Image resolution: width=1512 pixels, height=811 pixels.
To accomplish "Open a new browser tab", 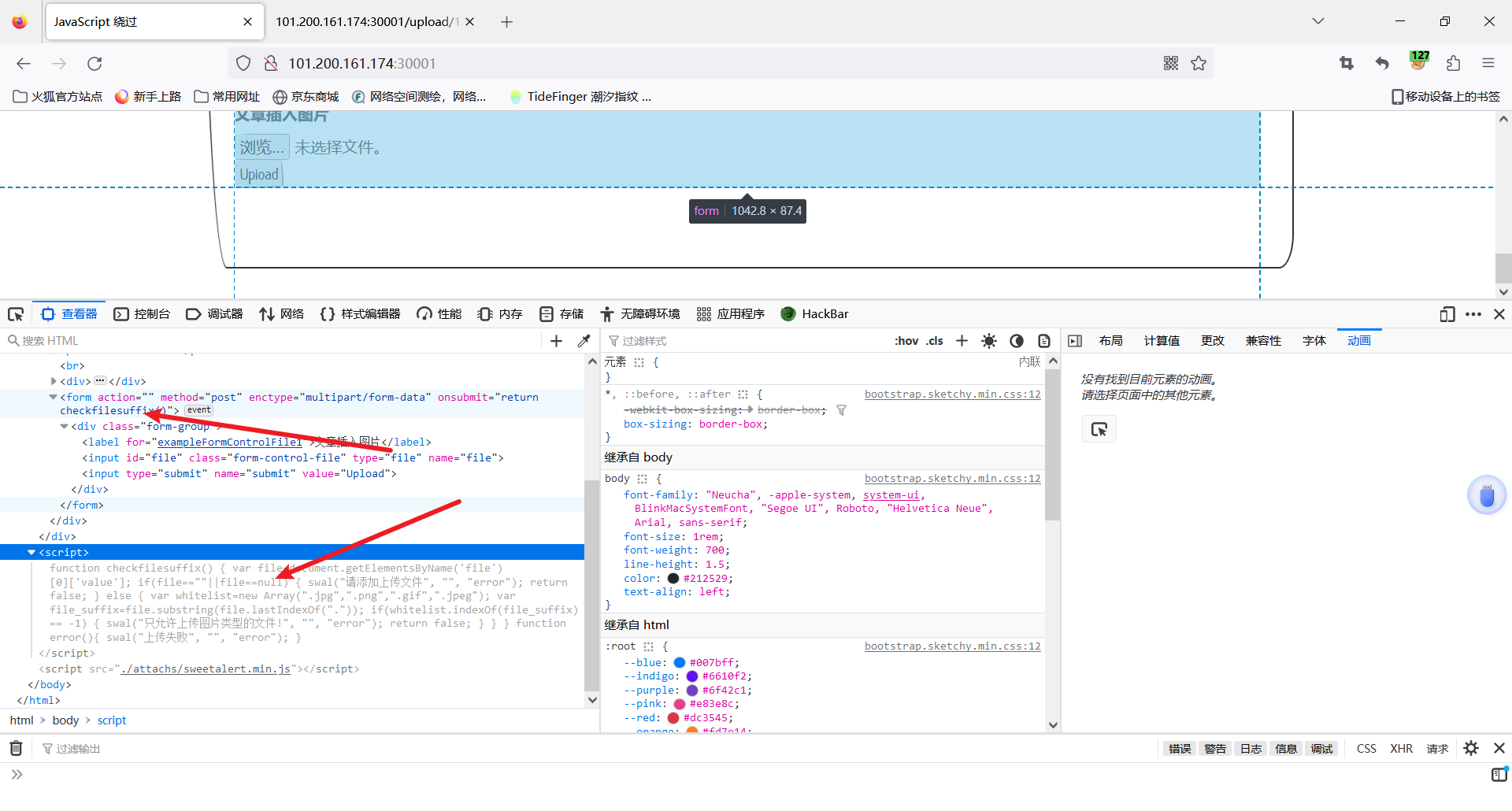I will click(x=506, y=22).
